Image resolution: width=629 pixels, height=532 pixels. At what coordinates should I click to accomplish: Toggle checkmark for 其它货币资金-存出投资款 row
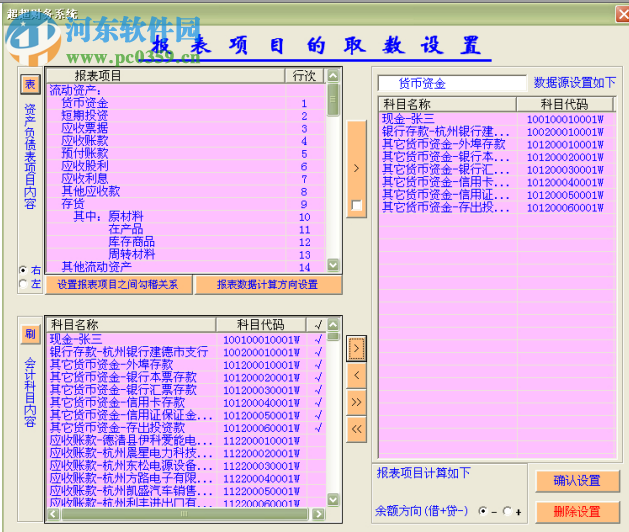coord(318,428)
